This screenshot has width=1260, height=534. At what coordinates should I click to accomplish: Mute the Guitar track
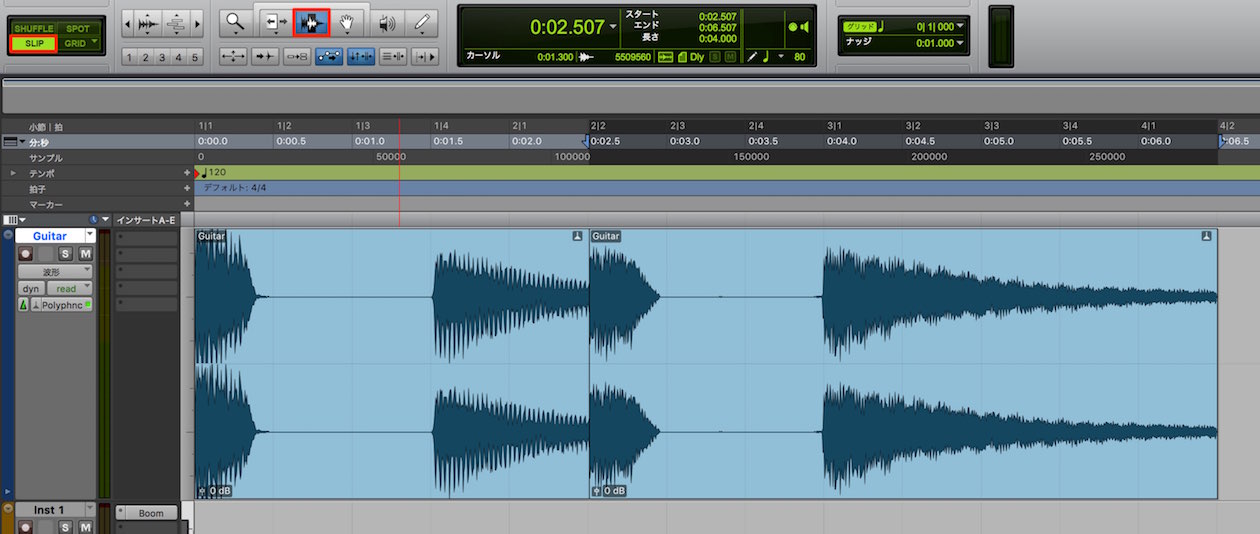85,254
